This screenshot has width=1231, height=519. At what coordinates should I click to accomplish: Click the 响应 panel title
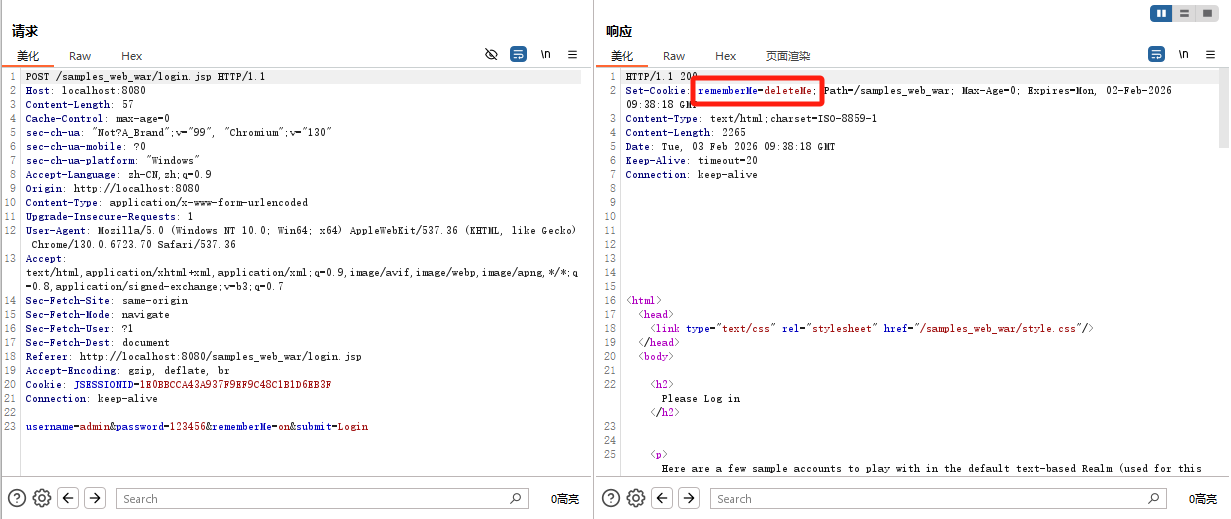click(619, 32)
